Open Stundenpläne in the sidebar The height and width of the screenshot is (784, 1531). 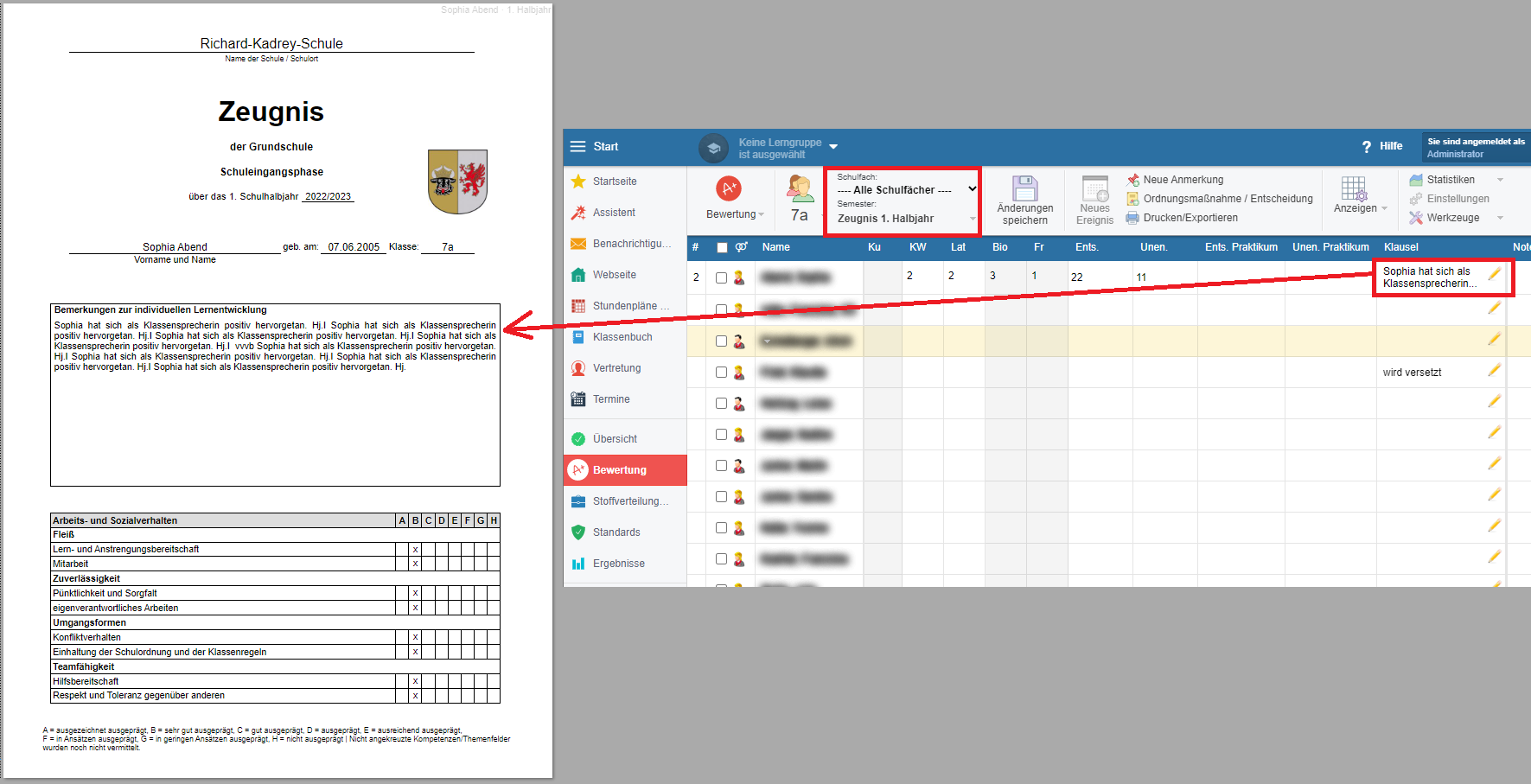pos(630,306)
